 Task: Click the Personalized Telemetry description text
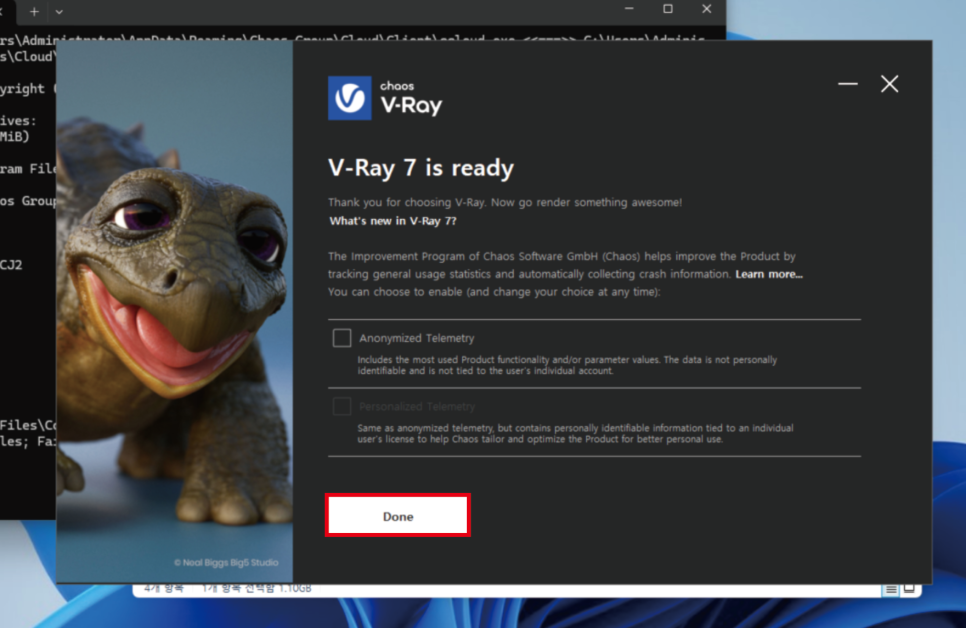(575, 433)
